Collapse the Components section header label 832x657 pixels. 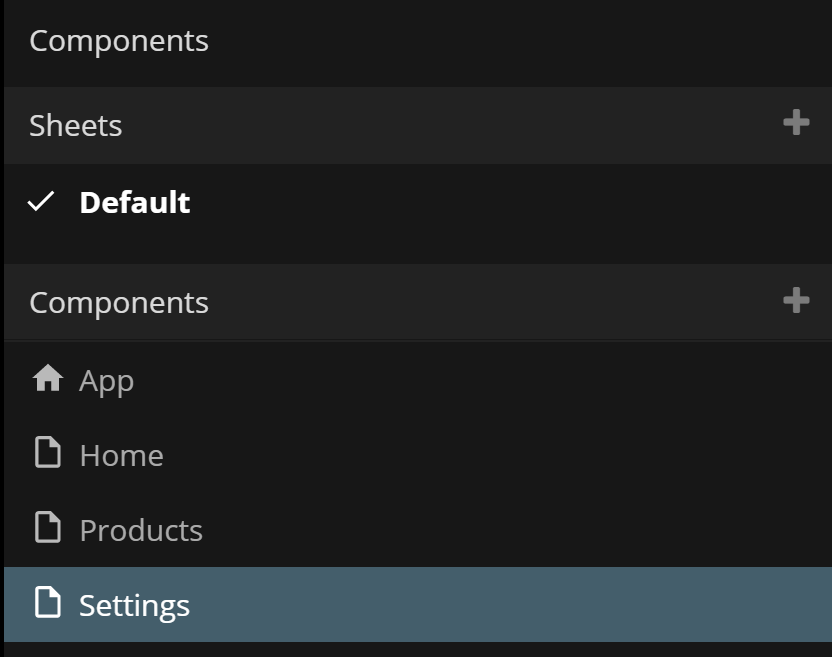point(119,302)
